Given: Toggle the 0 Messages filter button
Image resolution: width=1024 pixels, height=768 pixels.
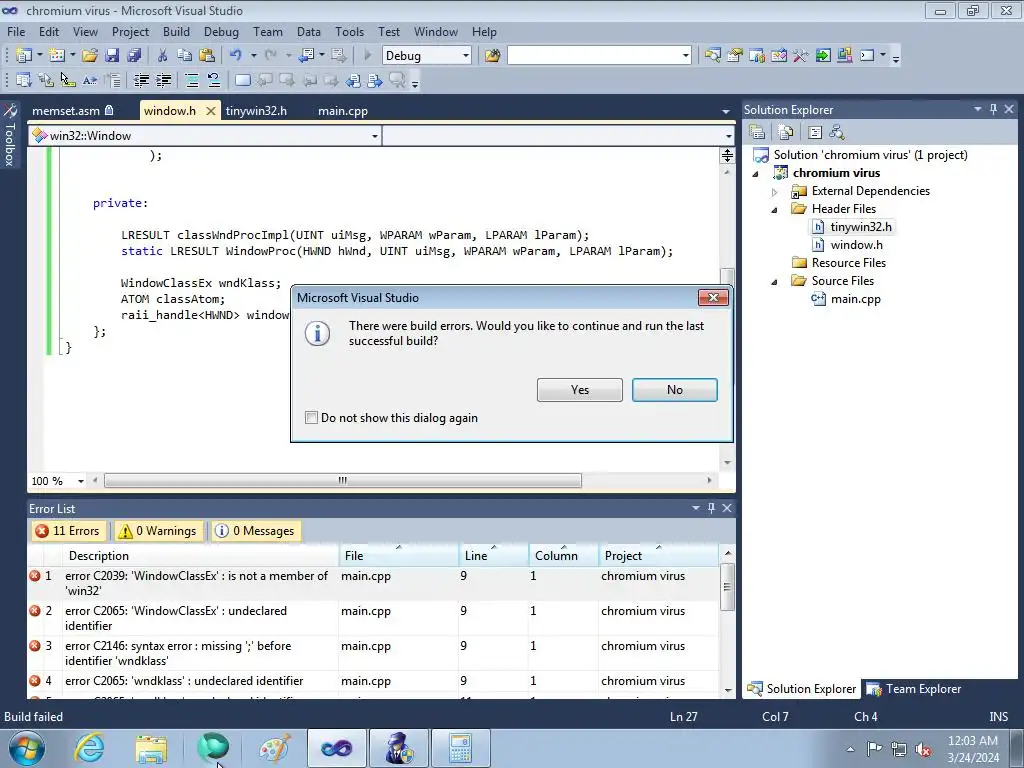Looking at the screenshot, I should click(255, 531).
